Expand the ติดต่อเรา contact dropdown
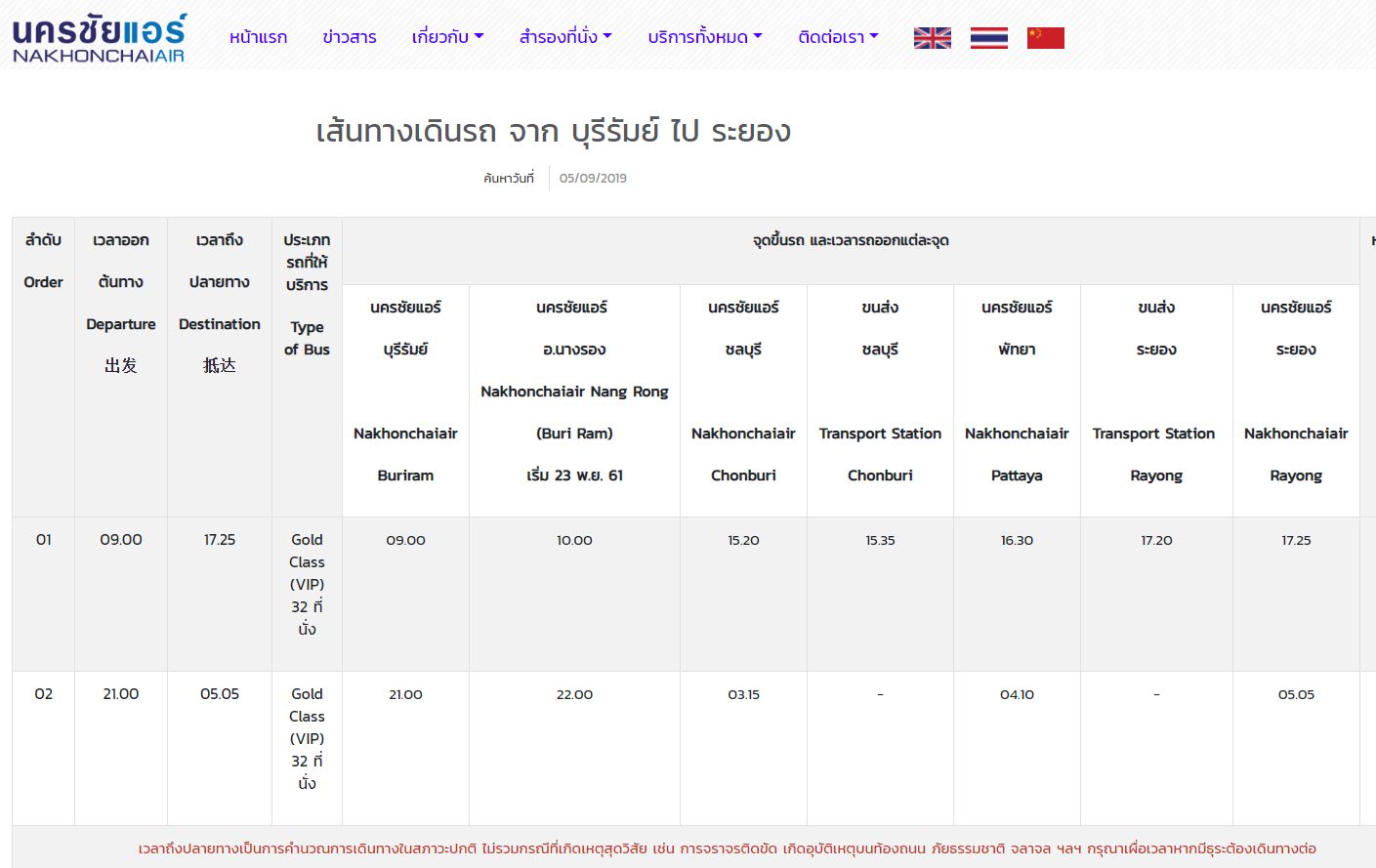The width and height of the screenshot is (1376, 868). click(x=839, y=37)
